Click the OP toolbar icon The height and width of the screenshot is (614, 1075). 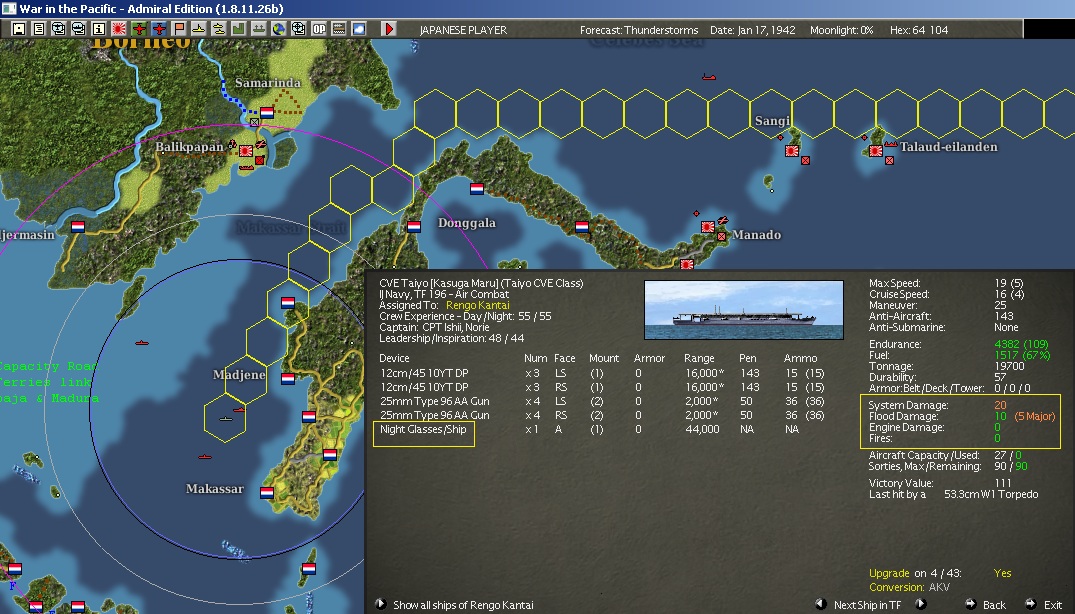click(319, 29)
